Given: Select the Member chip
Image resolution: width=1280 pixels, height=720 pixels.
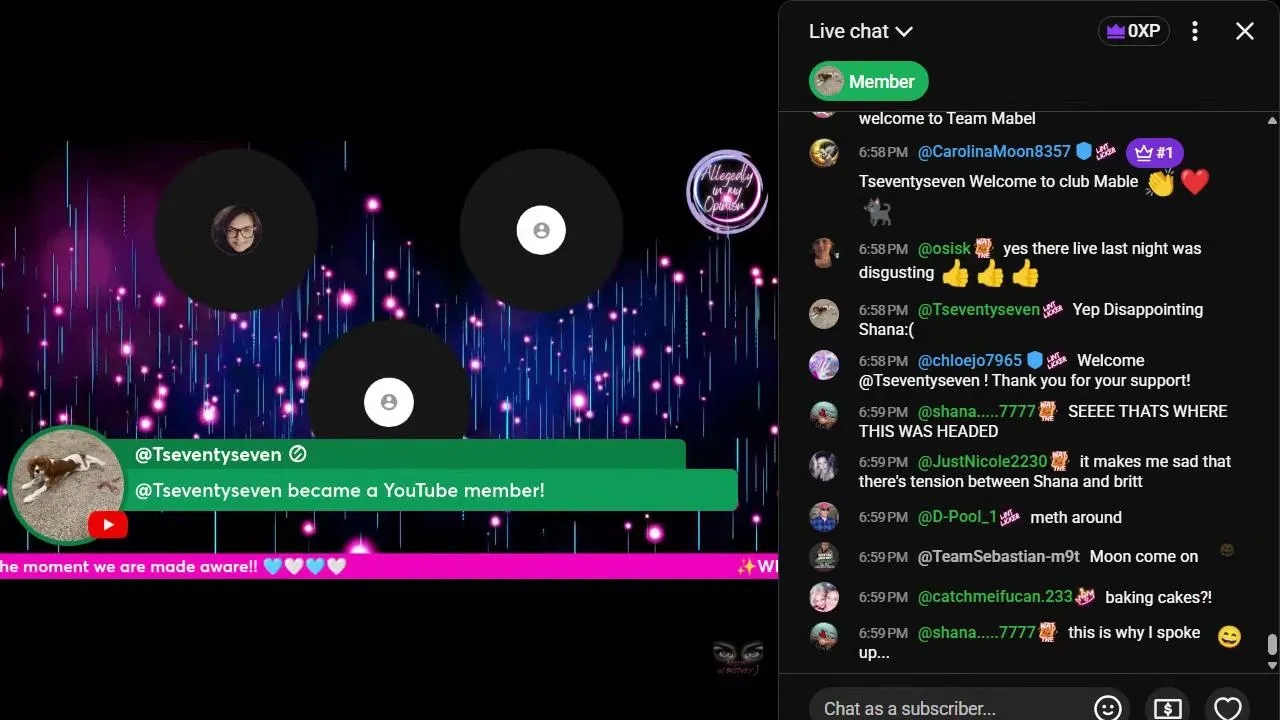Looking at the screenshot, I should coord(868,81).
